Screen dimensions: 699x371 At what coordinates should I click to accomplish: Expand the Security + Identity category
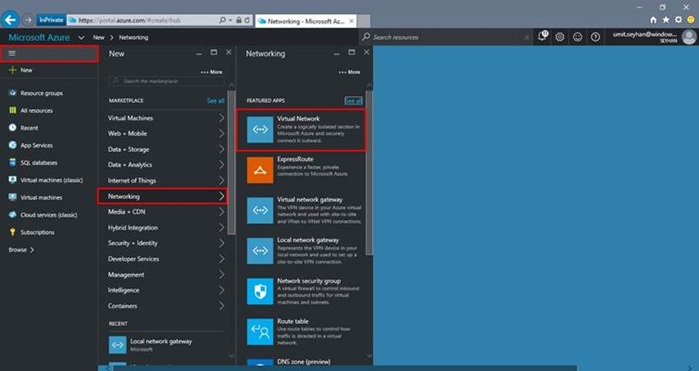click(x=166, y=243)
